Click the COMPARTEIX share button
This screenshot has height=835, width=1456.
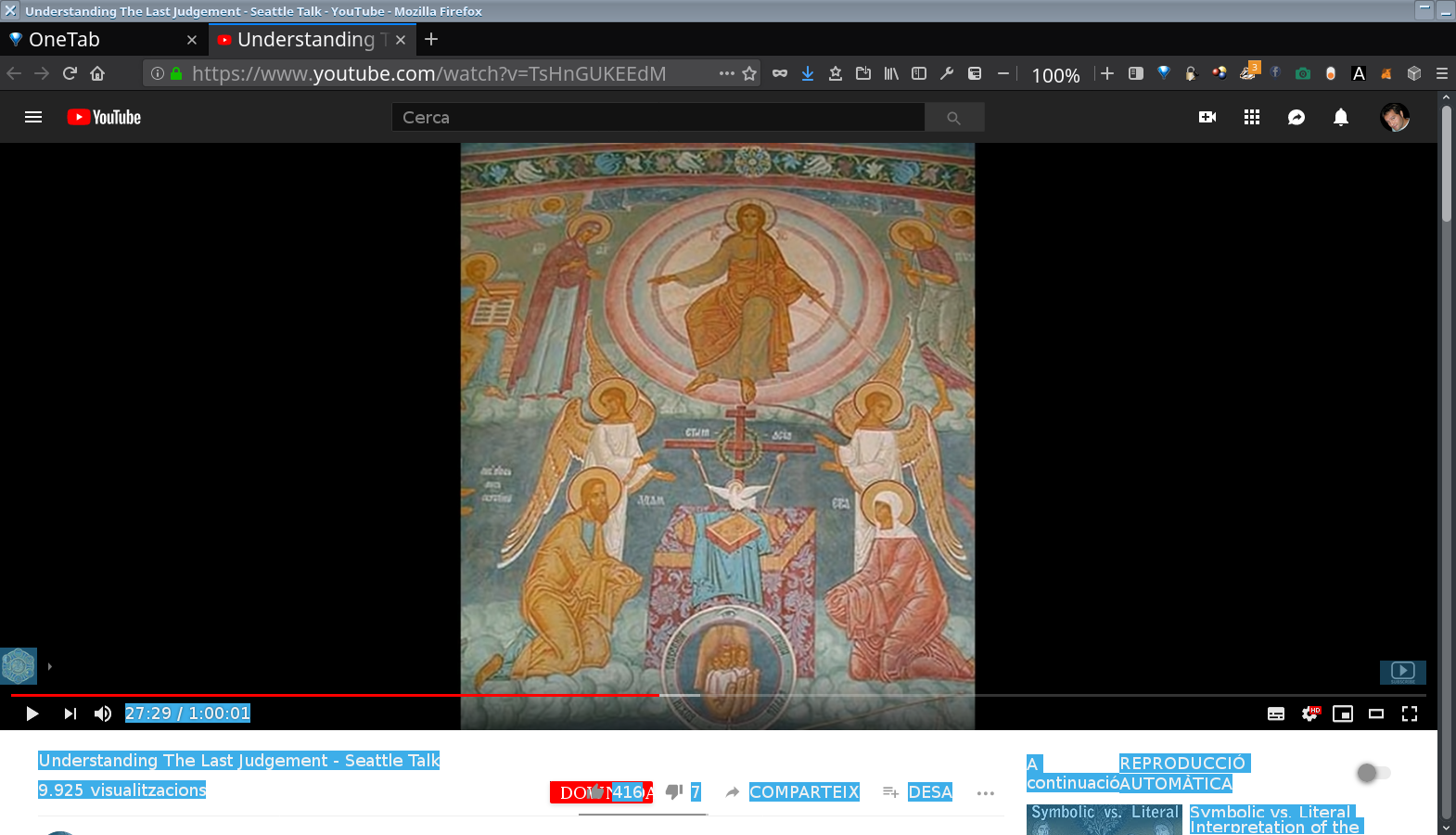[x=804, y=792]
